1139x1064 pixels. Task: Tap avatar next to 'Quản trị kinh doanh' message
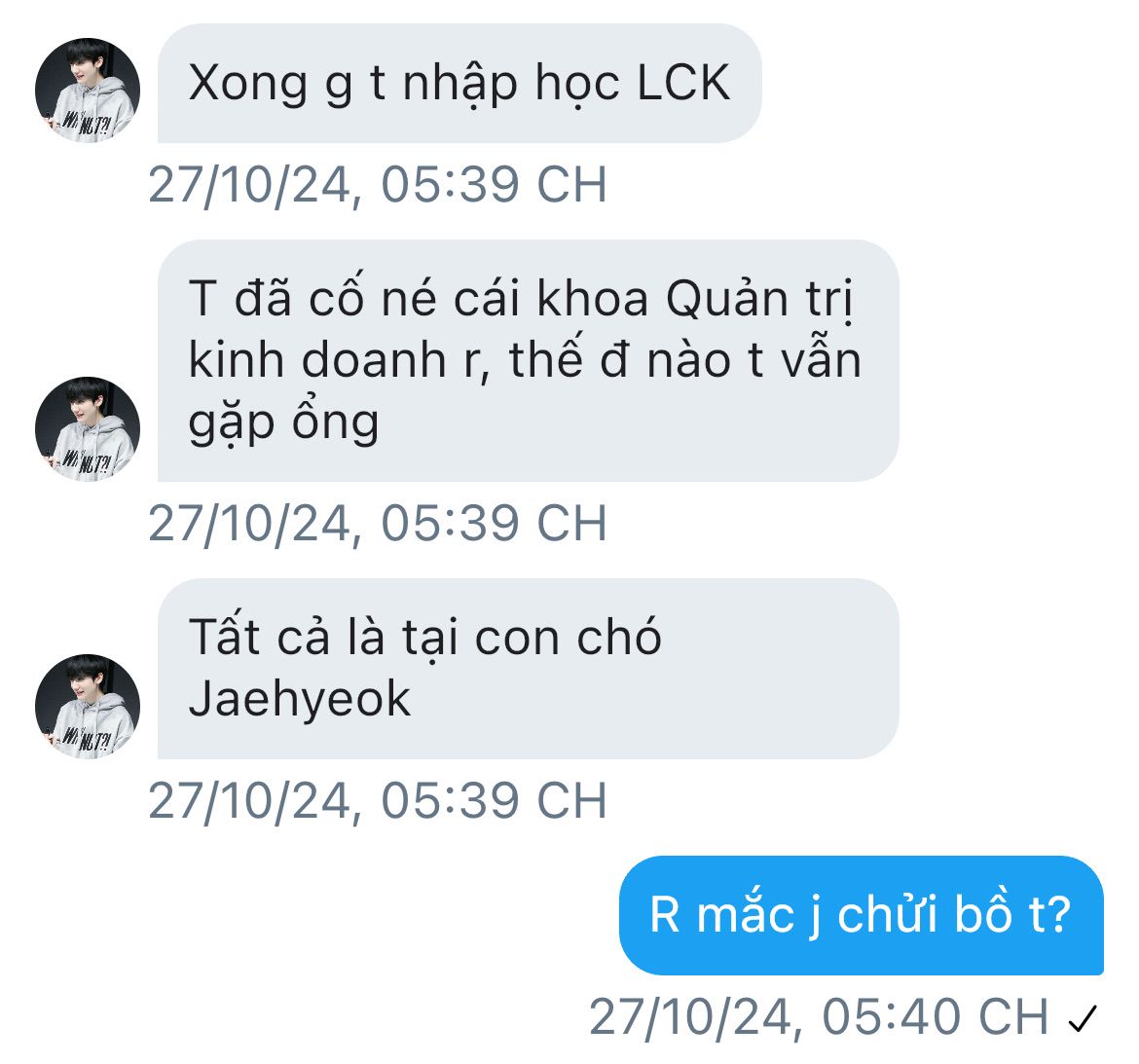tap(88, 428)
